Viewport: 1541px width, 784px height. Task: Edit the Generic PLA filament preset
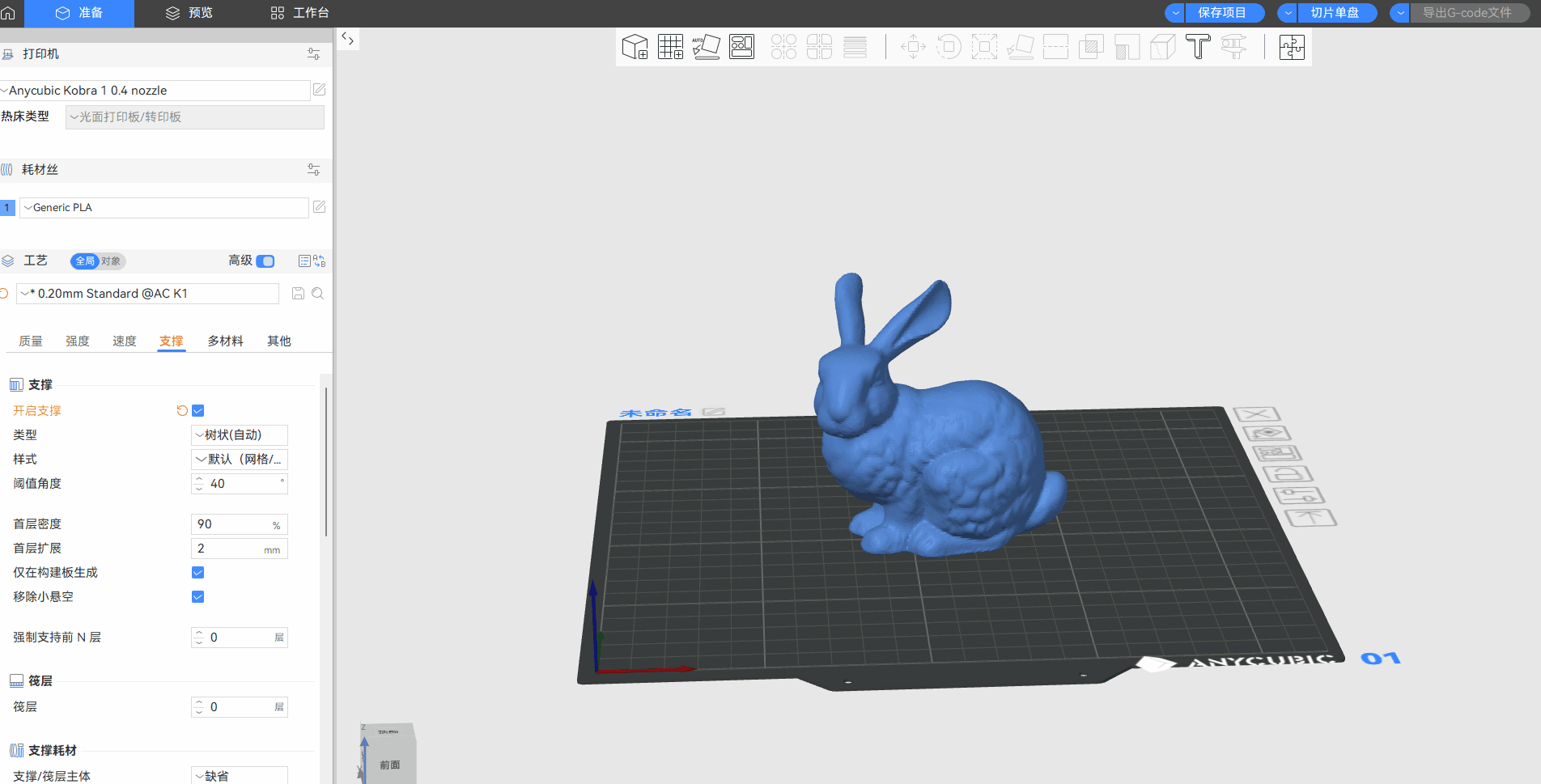click(x=320, y=207)
